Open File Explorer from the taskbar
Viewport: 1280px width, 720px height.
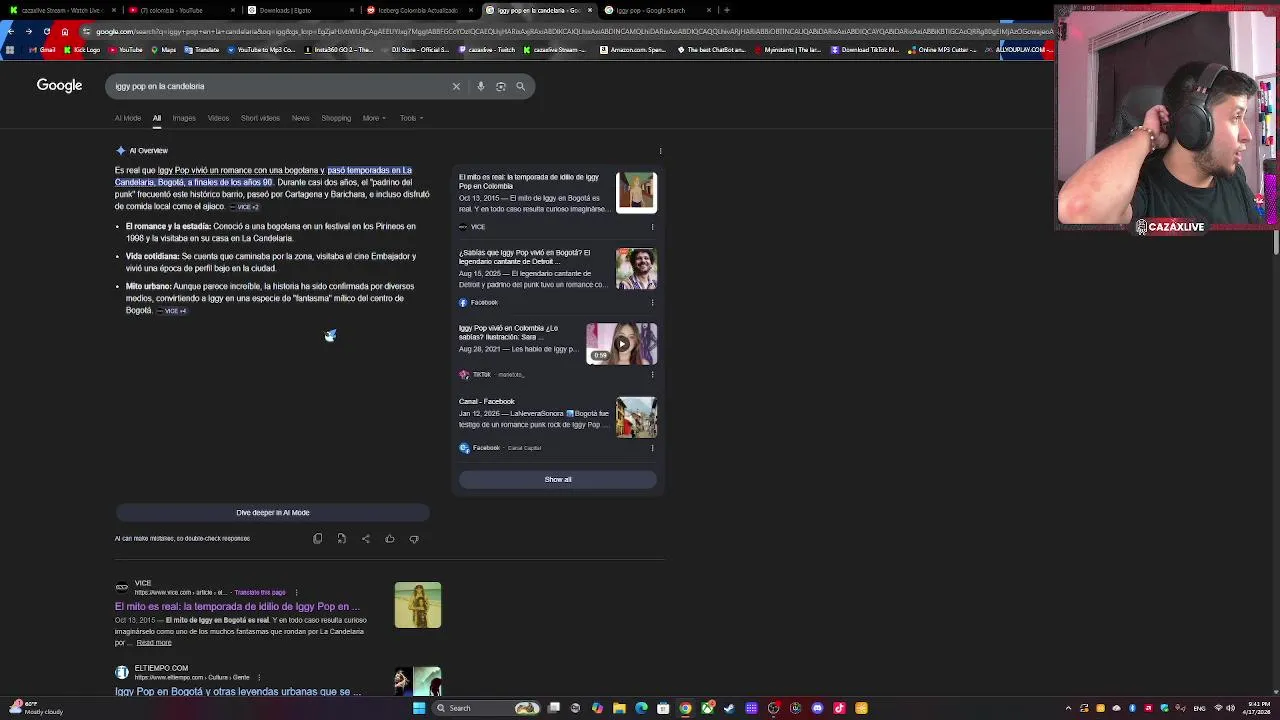pos(619,708)
